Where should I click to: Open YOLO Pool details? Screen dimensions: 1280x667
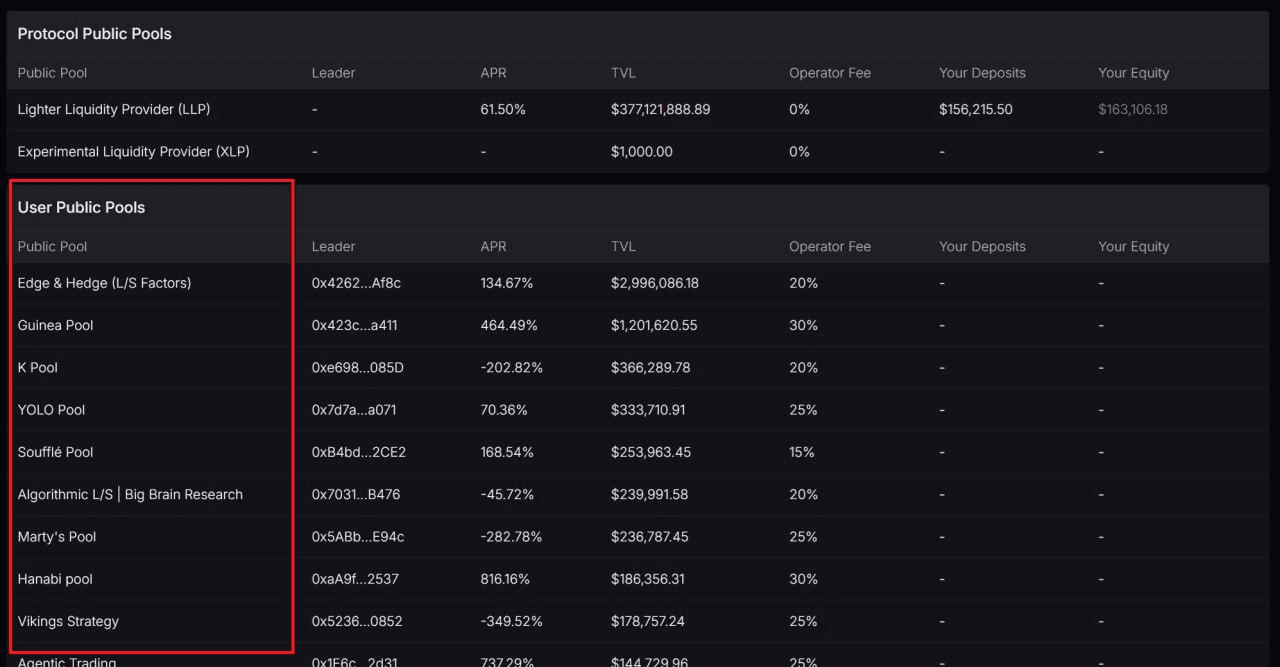(x=51, y=410)
